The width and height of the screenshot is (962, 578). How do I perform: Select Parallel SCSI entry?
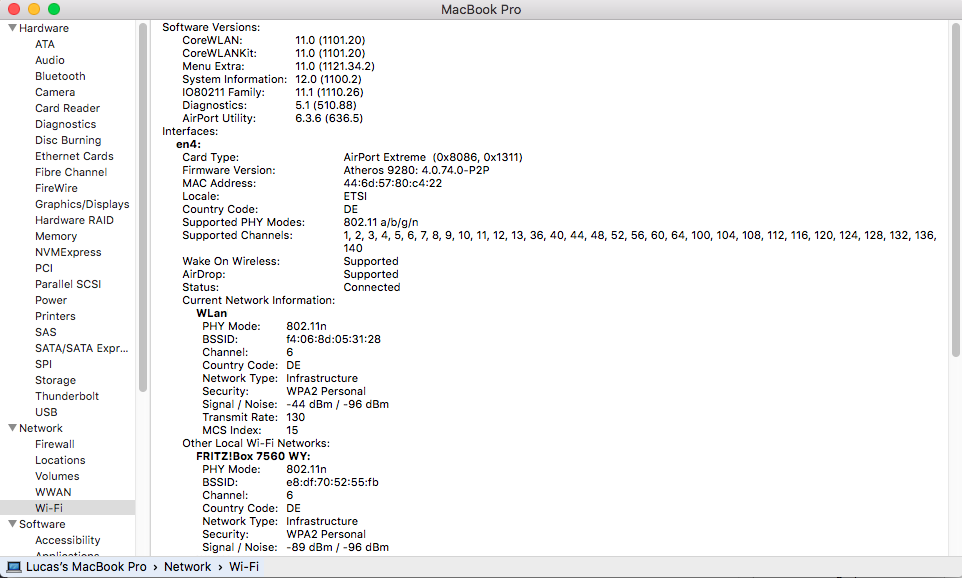coord(68,284)
